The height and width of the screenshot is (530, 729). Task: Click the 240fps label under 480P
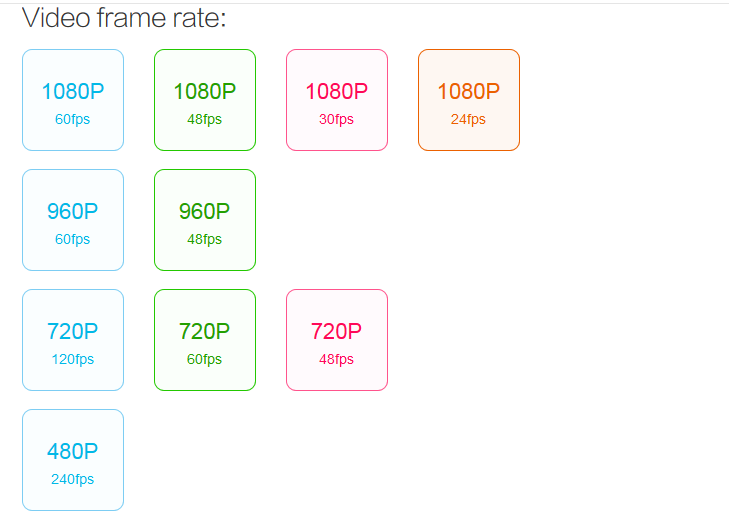[73, 479]
